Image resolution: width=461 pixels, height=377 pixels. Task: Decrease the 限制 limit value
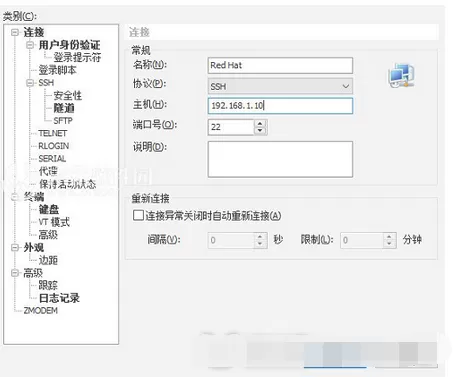(x=389, y=244)
